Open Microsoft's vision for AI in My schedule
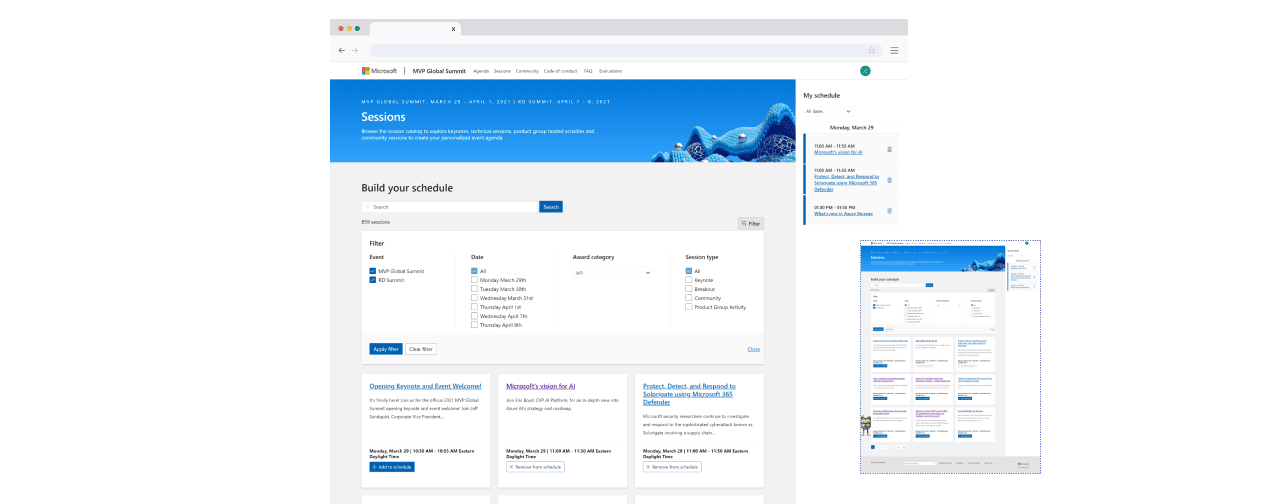Screen dimensions: 1280x504 (x=838, y=152)
